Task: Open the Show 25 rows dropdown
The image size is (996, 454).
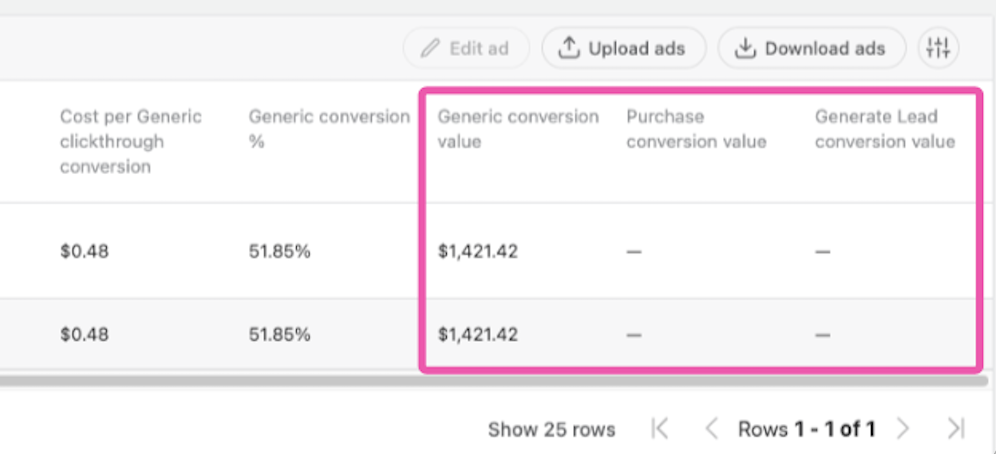Action: click(x=551, y=430)
